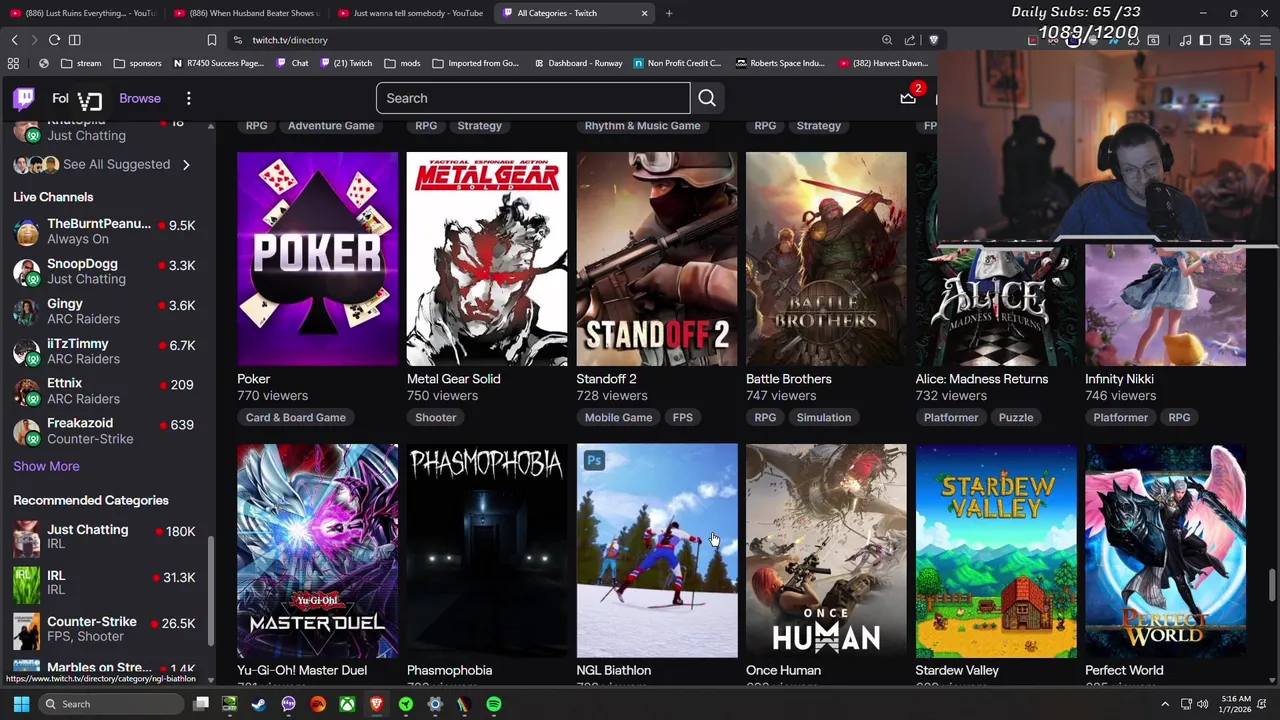Click the Infinity Nikki title link
This screenshot has width=1280, height=720.
1119,379
